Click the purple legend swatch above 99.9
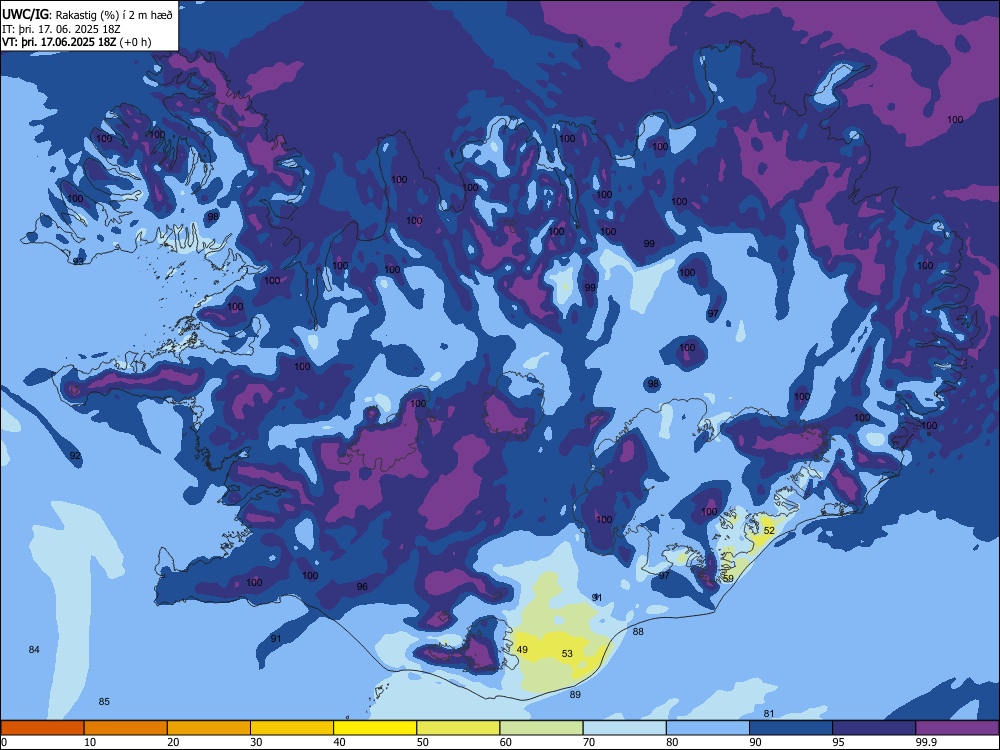The width and height of the screenshot is (1000, 750). 957,728
